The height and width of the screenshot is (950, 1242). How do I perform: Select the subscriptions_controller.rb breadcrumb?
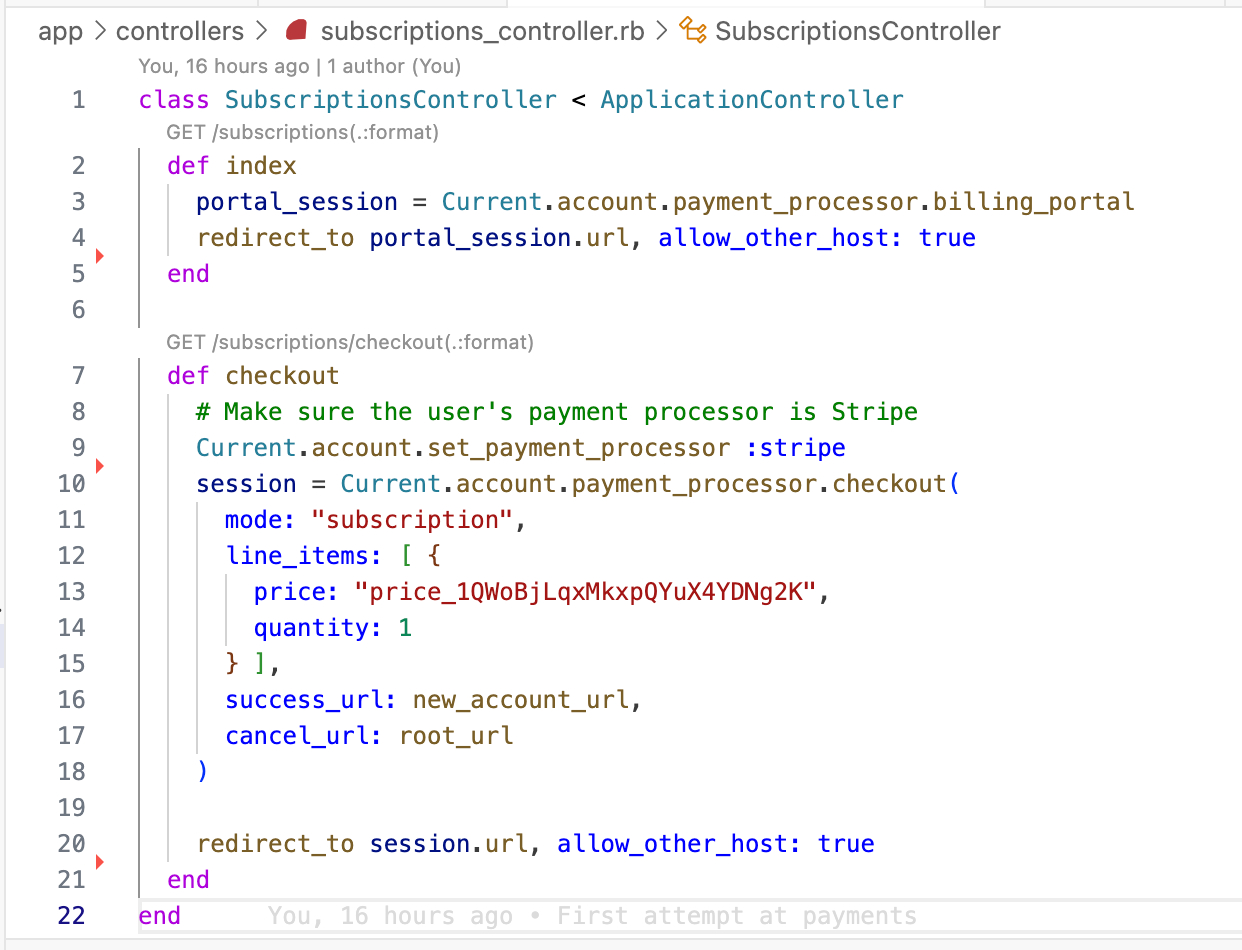[x=482, y=32]
